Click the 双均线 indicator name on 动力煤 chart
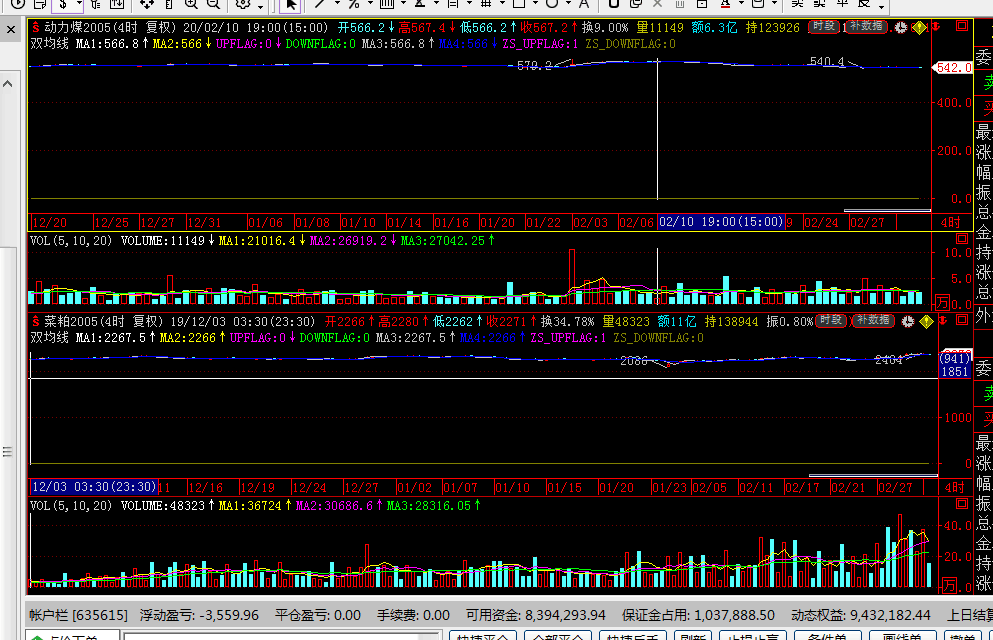Viewport: 993px width, 640px height. coord(49,44)
